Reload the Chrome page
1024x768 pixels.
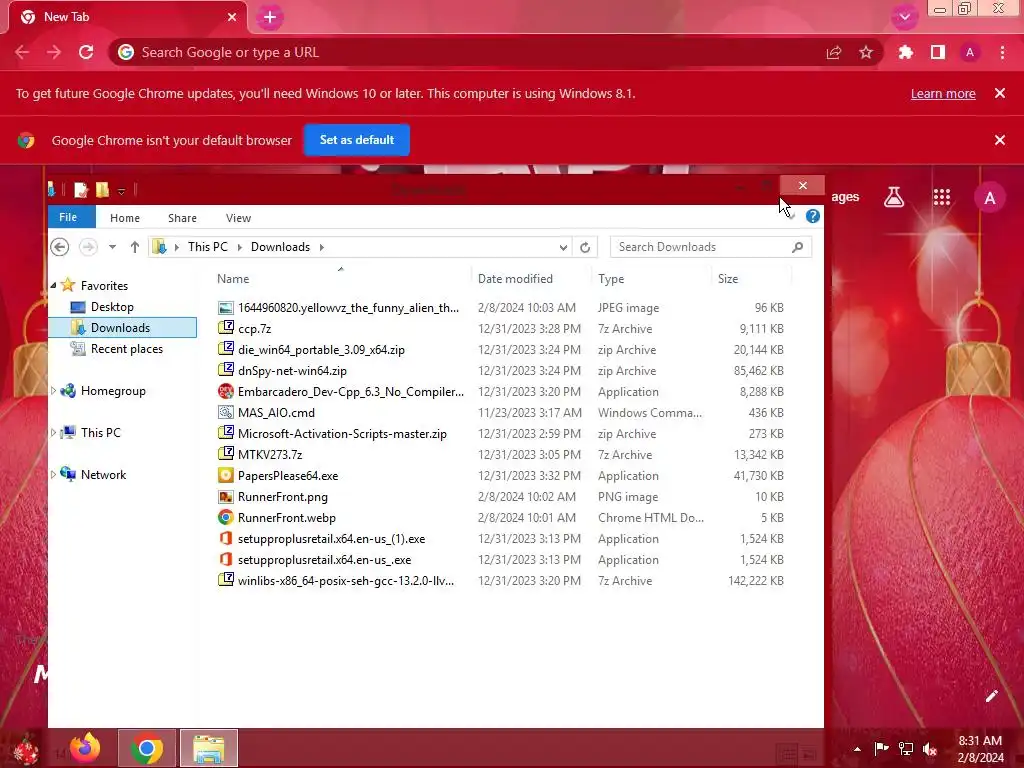[x=86, y=52]
